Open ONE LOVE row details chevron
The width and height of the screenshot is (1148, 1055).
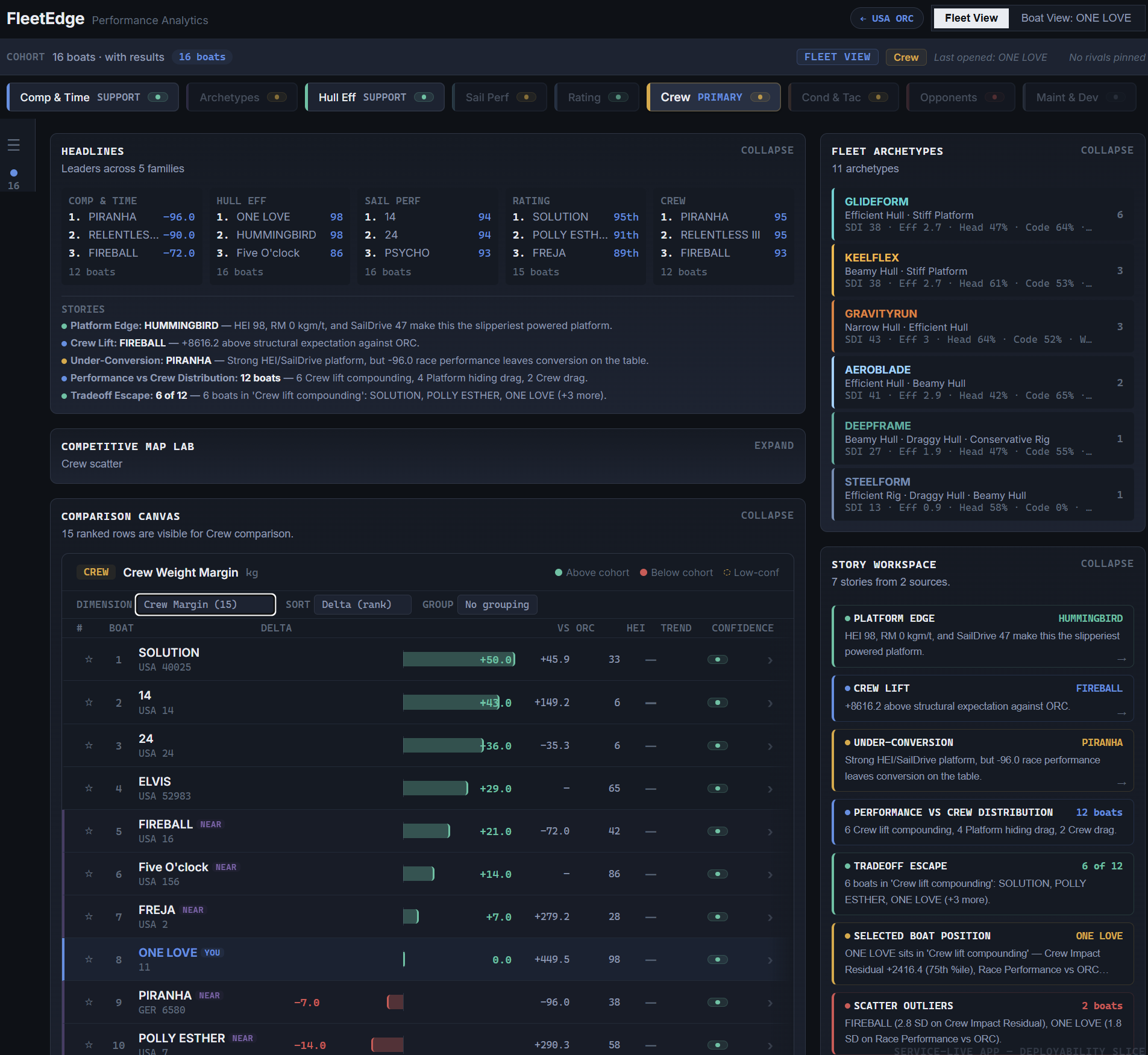pyautogui.click(x=770, y=960)
